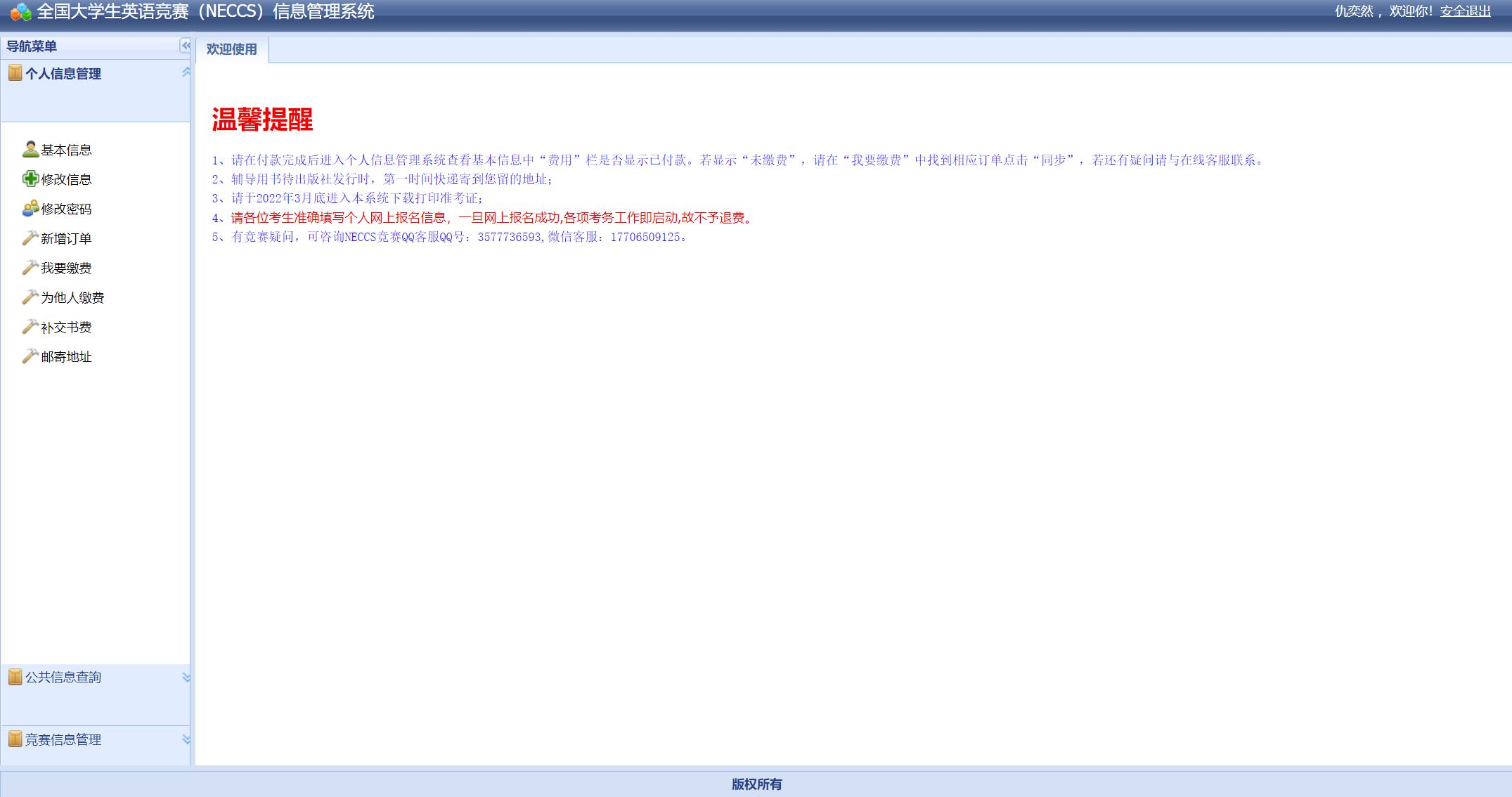
Task: Click the hammer icon beside 新增订单
Action: (30, 238)
